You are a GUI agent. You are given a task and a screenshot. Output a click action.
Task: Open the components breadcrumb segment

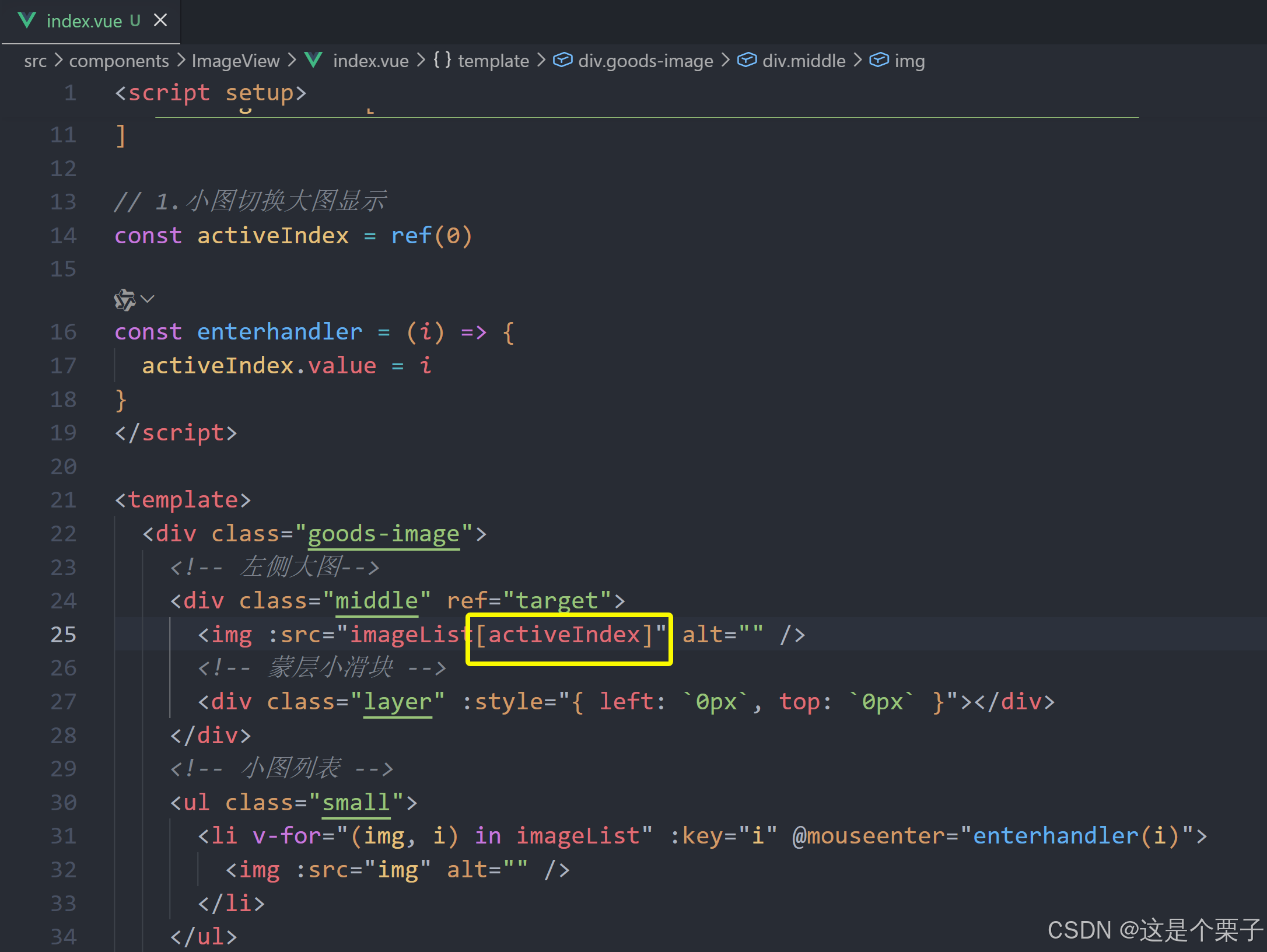point(119,61)
